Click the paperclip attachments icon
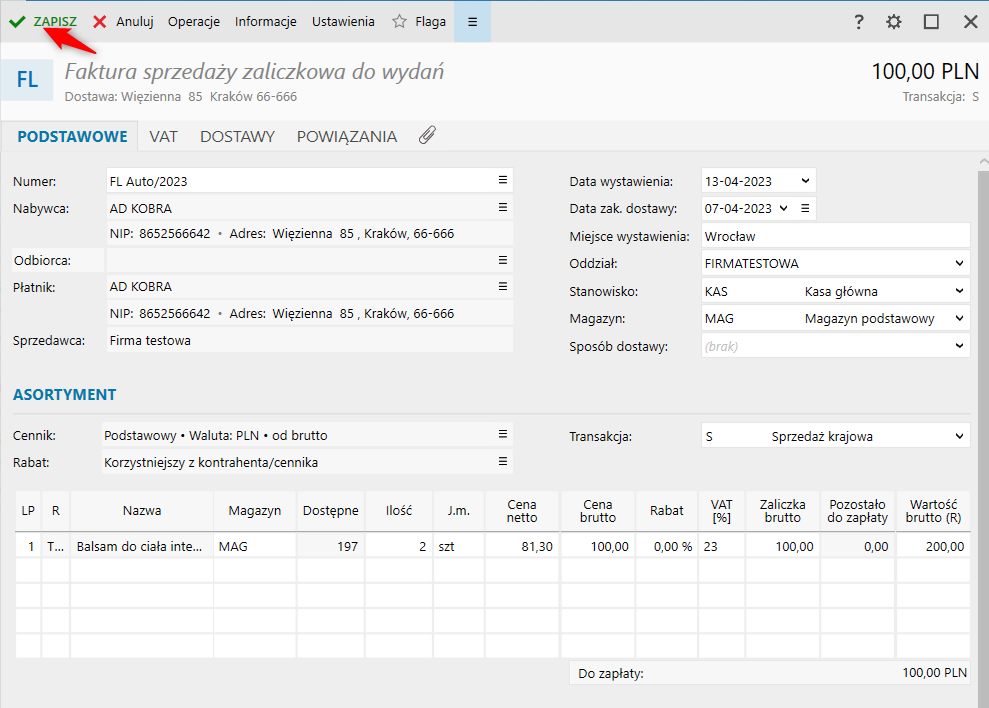 pyautogui.click(x=427, y=136)
